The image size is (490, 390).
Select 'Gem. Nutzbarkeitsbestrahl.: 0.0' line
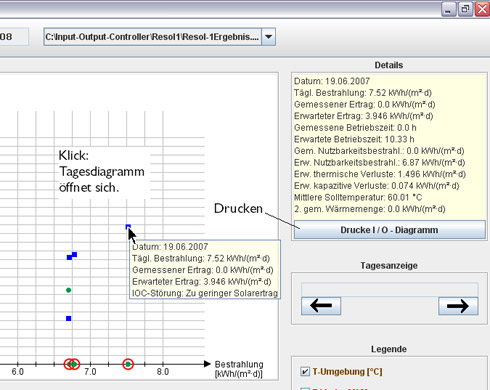pos(379,151)
